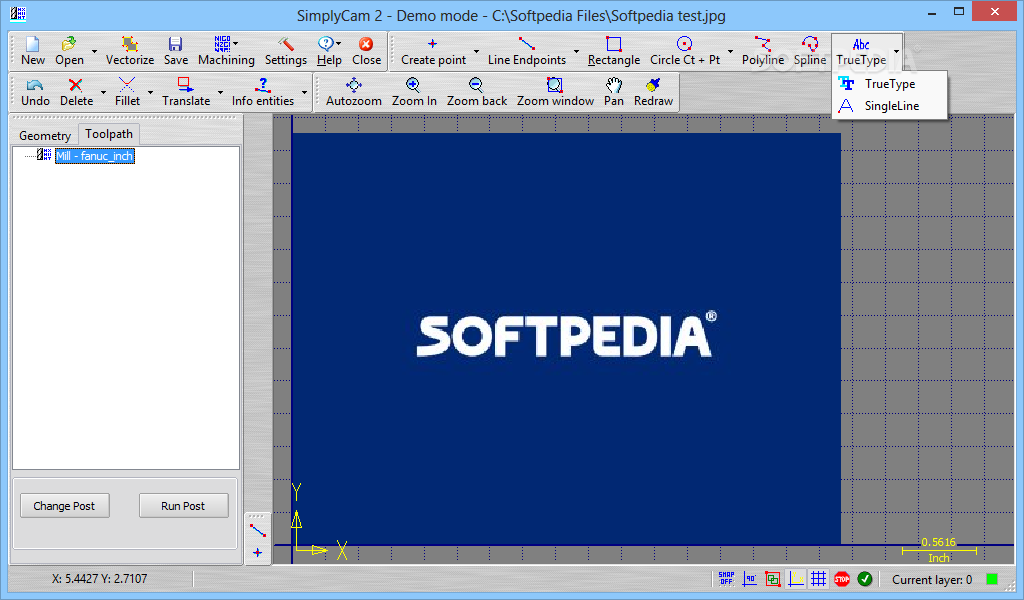Redraw the view with Redraw

point(653,92)
